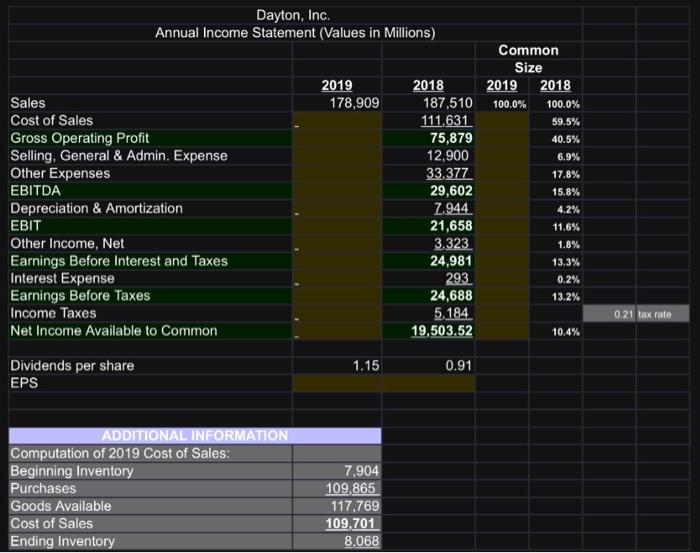The height and width of the screenshot is (553, 700).
Task: Click the 'Ending Inventory' label
Action: 62,541
